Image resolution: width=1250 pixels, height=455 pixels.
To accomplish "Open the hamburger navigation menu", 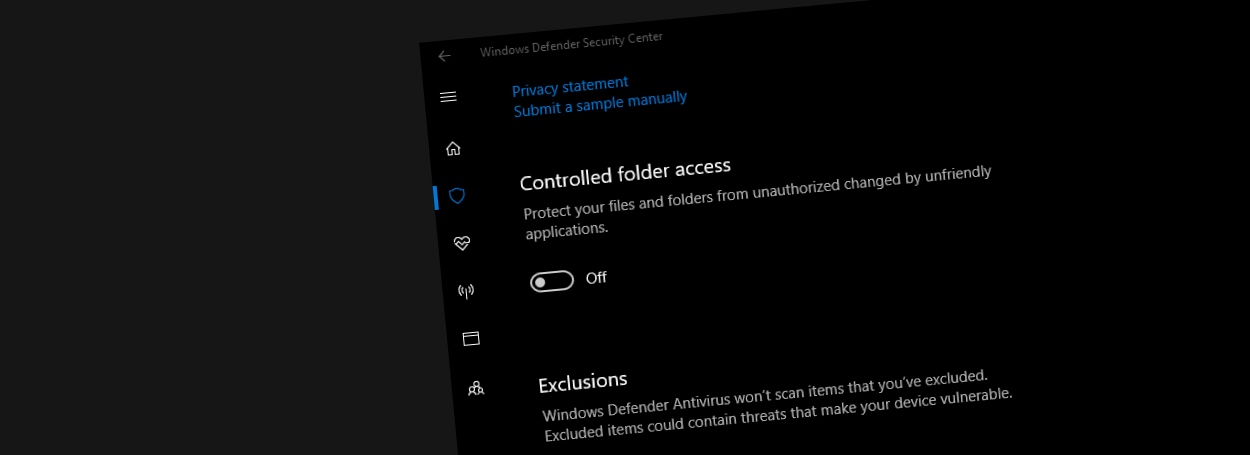I will point(448,97).
